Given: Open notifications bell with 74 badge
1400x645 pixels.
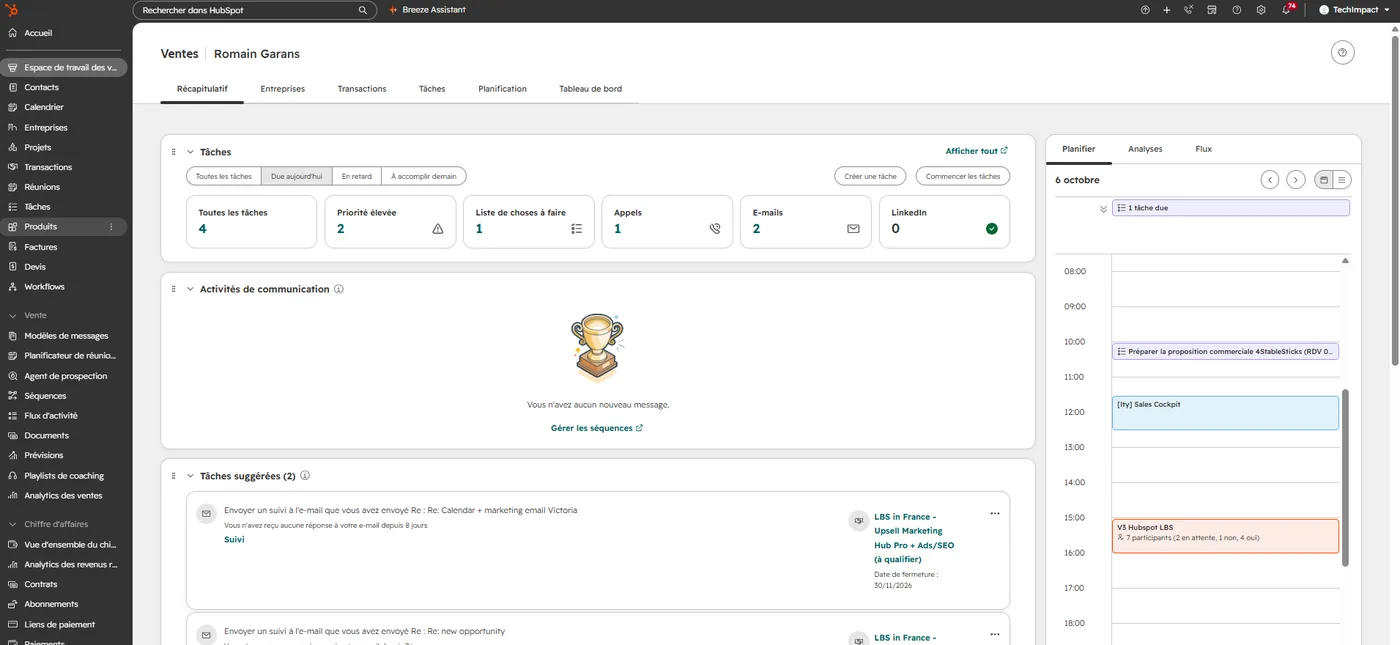Looking at the screenshot, I should [1288, 9].
